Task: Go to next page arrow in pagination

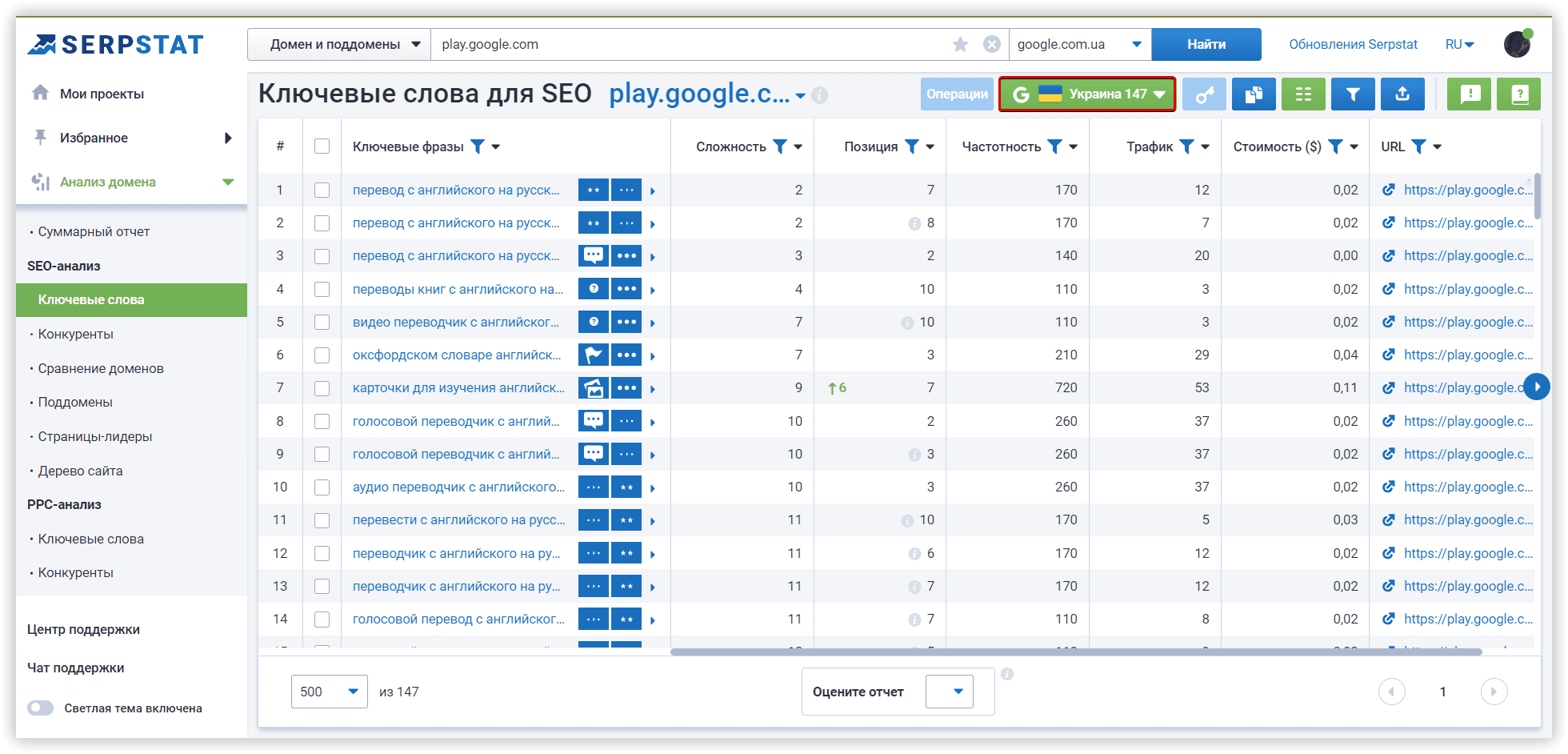Action: pyautogui.click(x=1494, y=692)
